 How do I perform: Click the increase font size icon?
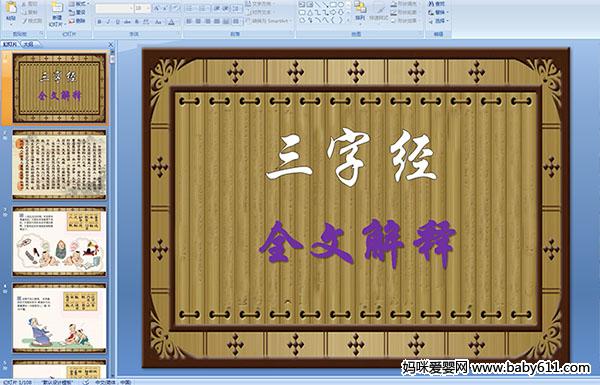(157, 8)
